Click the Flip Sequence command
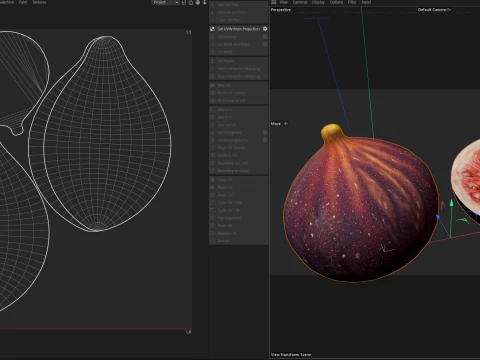Image resolution: width=480 pixels, height=360 pixels. (x=239, y=218)
